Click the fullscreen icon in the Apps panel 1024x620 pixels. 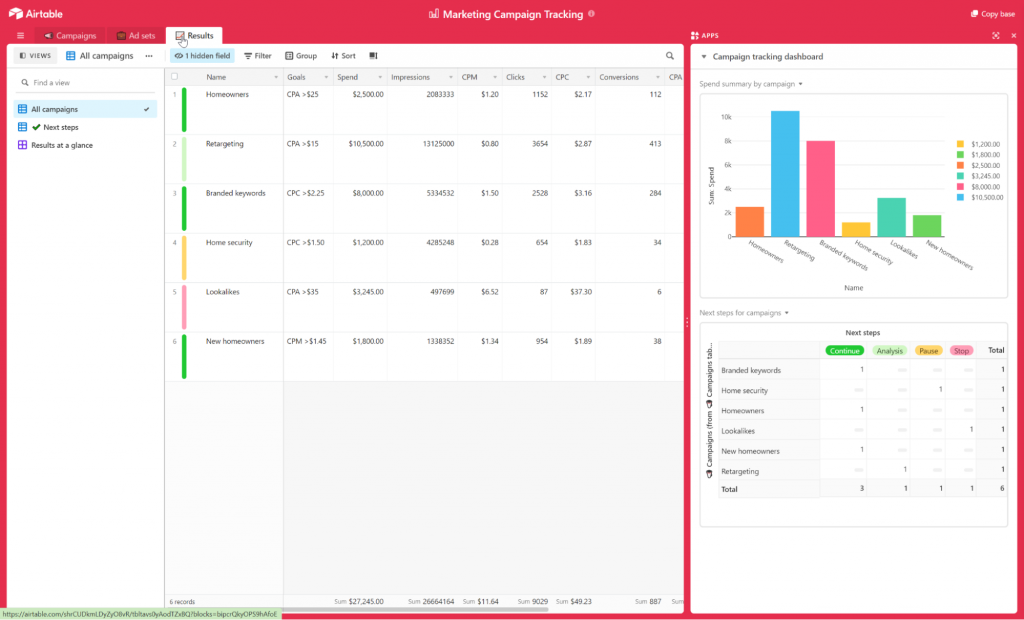tap(996, 36)
